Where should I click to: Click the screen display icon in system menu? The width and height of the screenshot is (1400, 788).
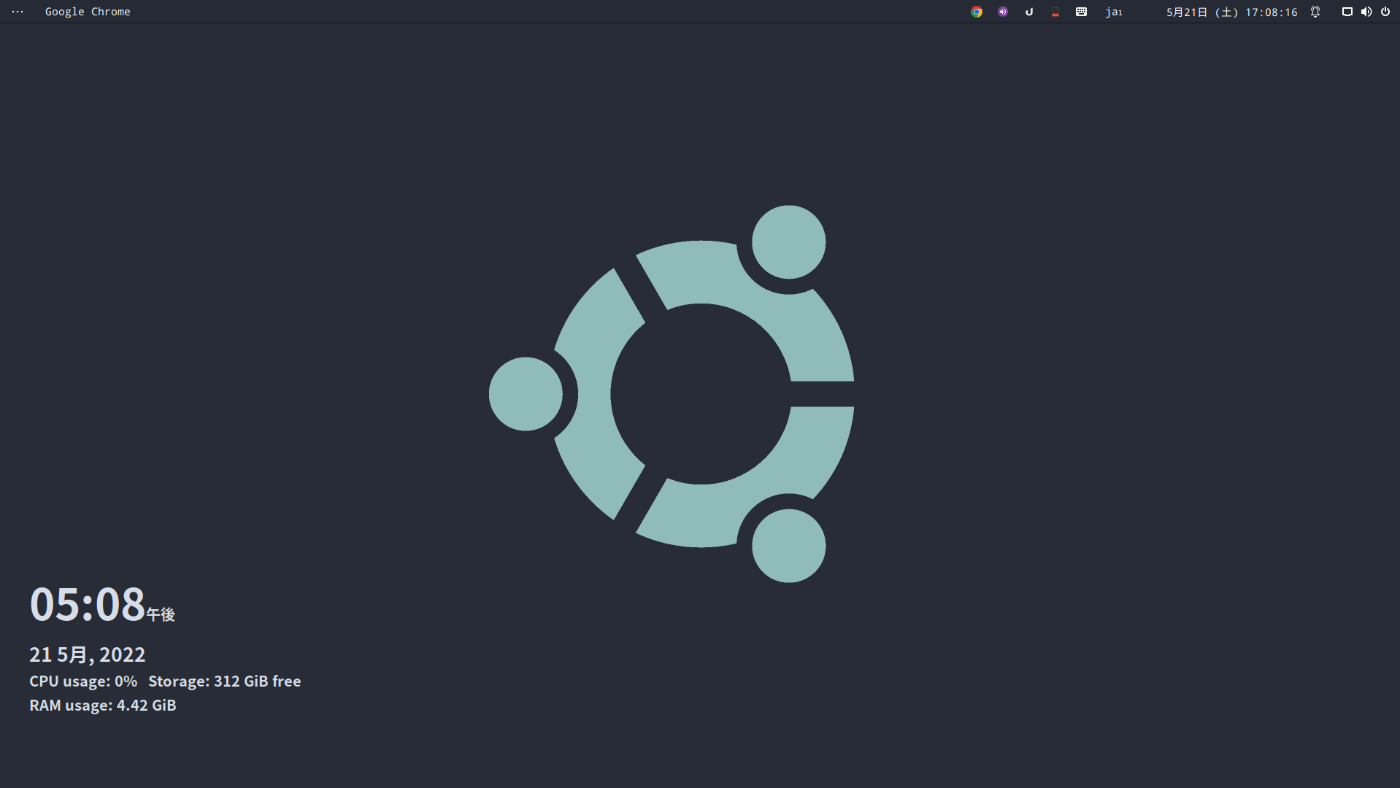(x=1347, y=12)
